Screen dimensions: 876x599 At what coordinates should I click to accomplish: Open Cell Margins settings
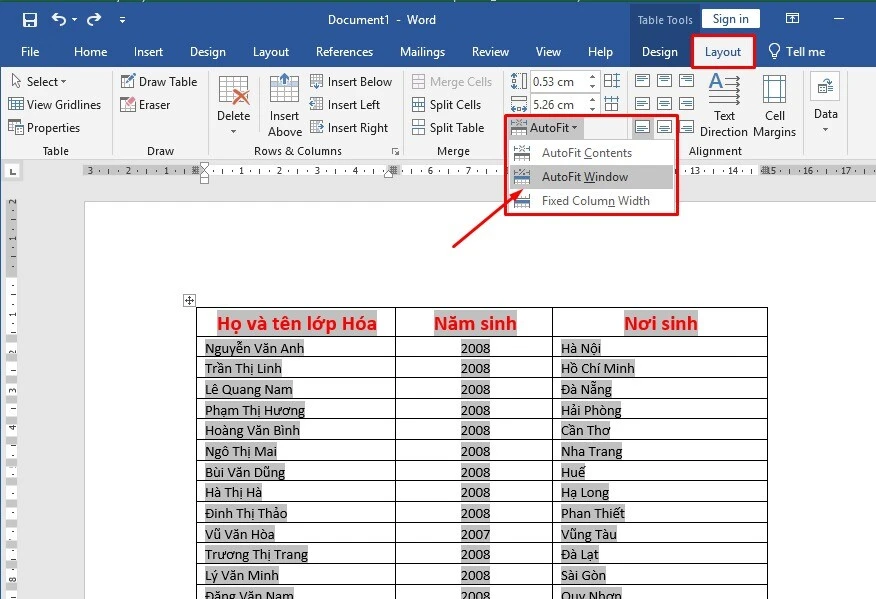click(x=775, y=105)
